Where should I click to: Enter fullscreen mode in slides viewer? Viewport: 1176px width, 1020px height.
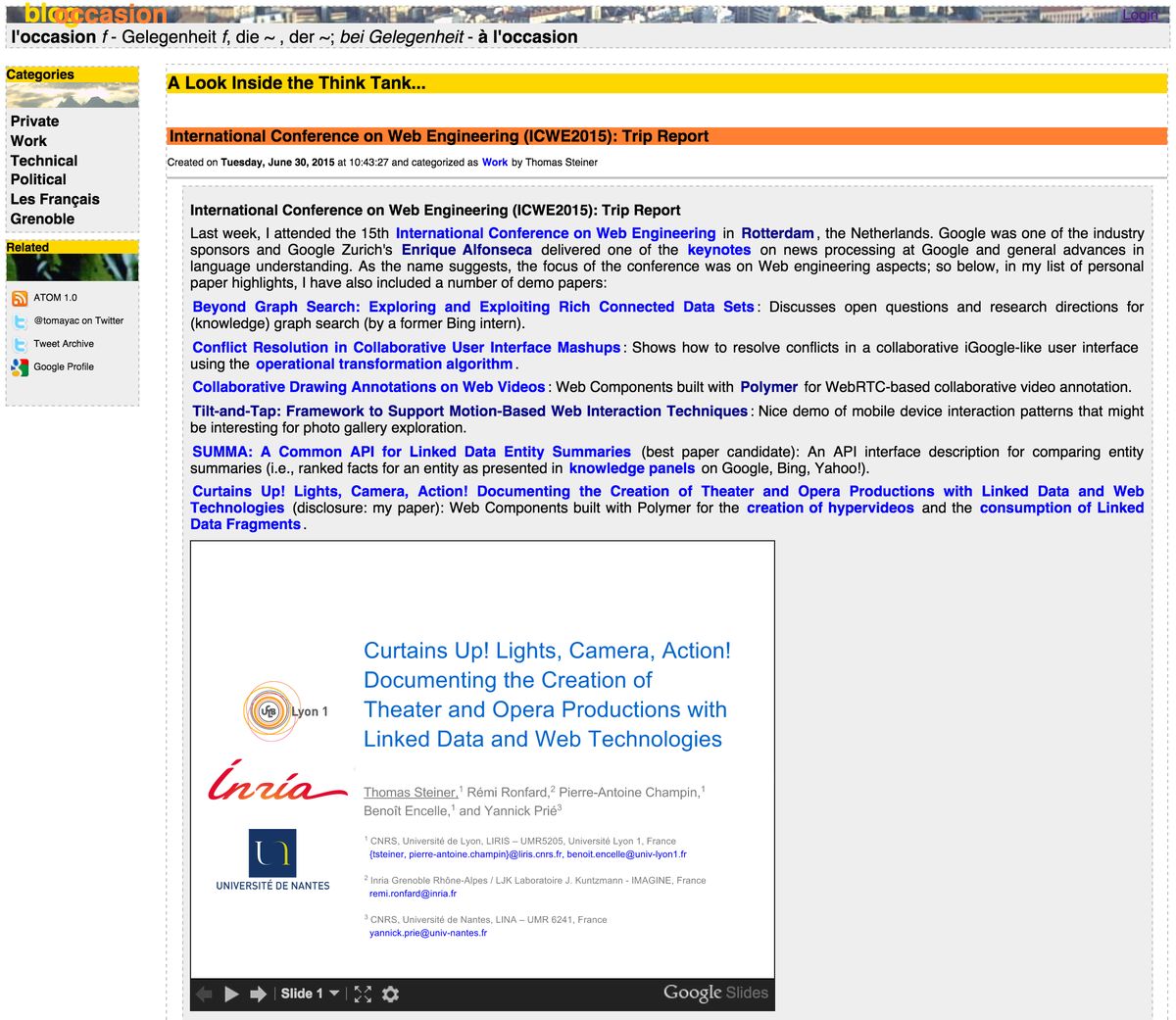tap(363, 994)
